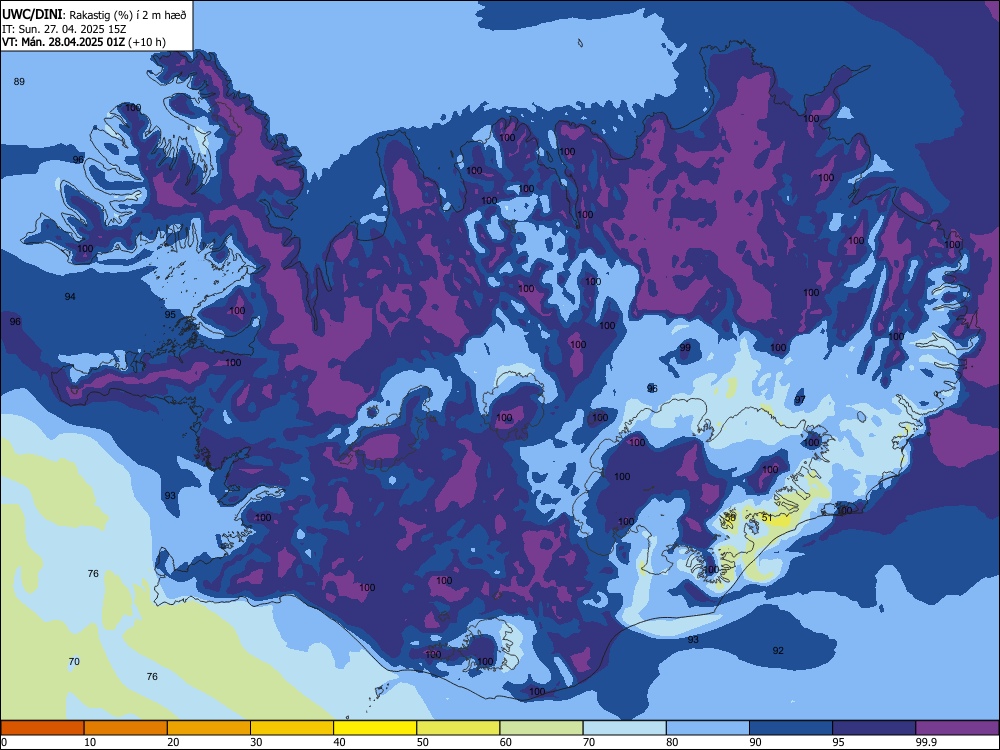
Task: Click the 99 value in the eastern highlands
Action: pos(685,348)
